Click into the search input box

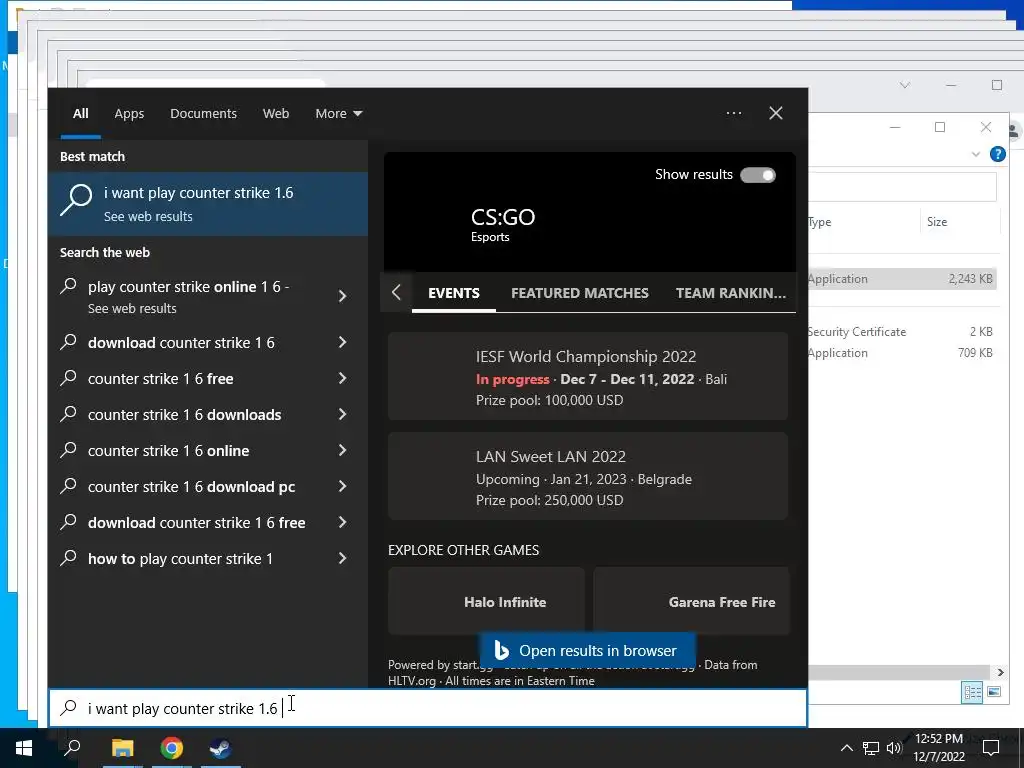428,708
